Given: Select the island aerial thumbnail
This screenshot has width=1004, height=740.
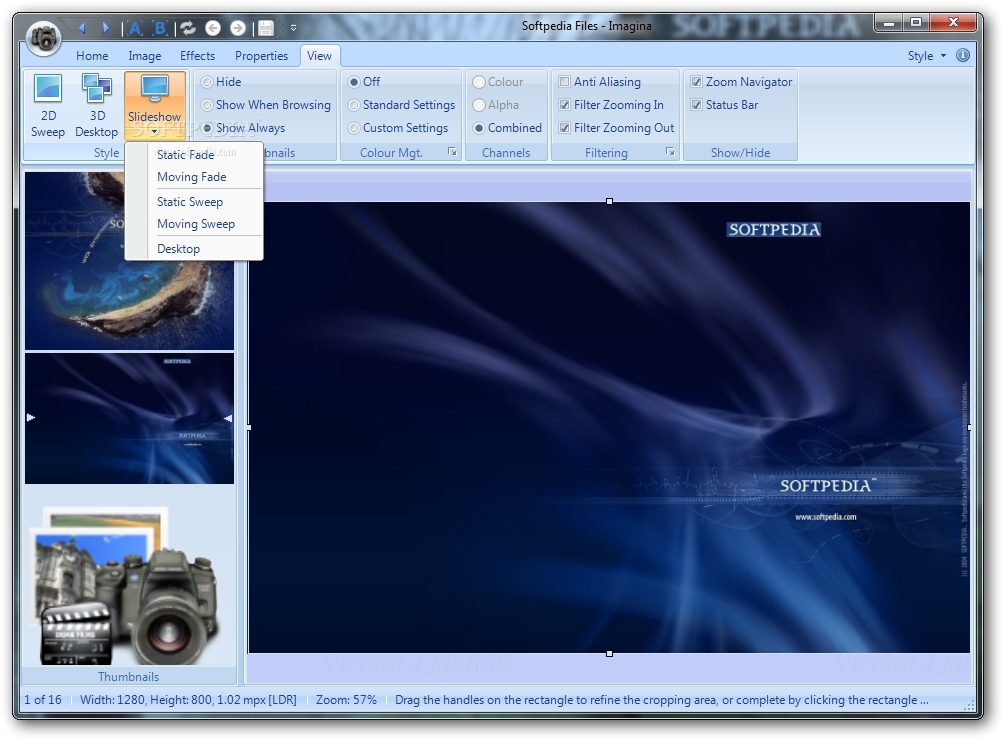Looking at the screenshot, I should tap(129, 261).
